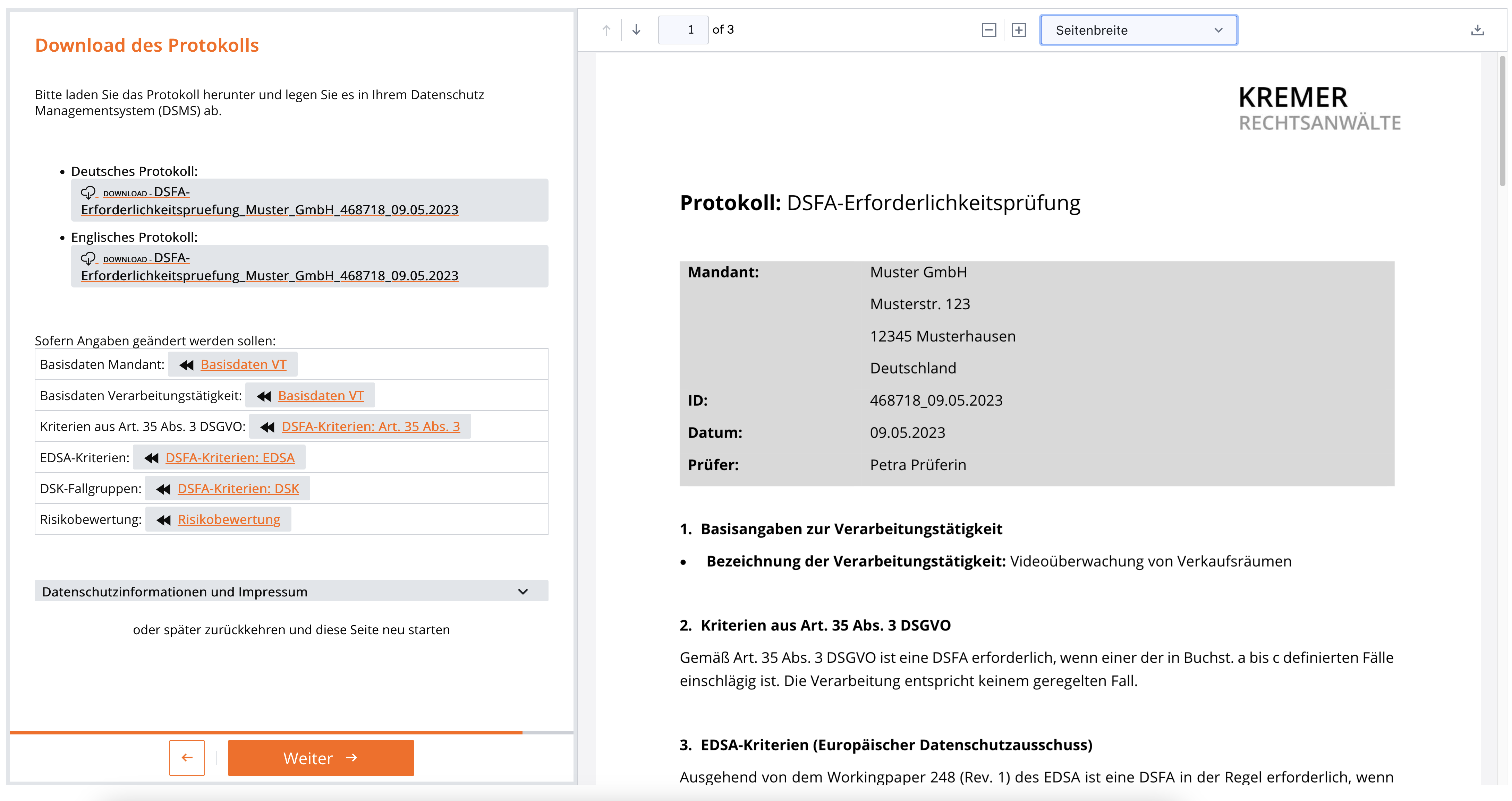
Task: Go to DSFA-Kriterien: DSK link
Action: pos(238,489)
